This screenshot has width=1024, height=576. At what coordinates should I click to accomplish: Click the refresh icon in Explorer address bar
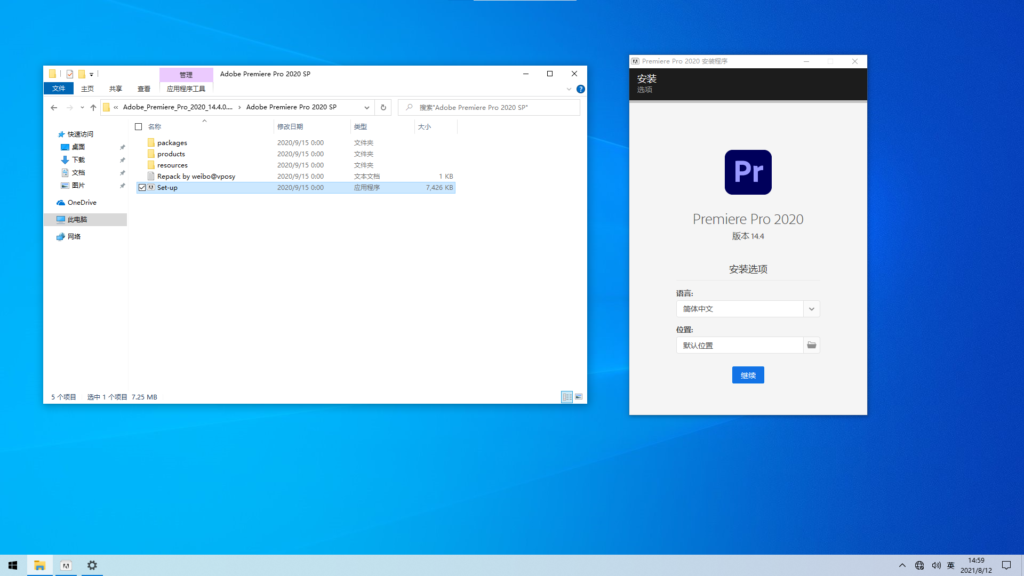point(383,107)
